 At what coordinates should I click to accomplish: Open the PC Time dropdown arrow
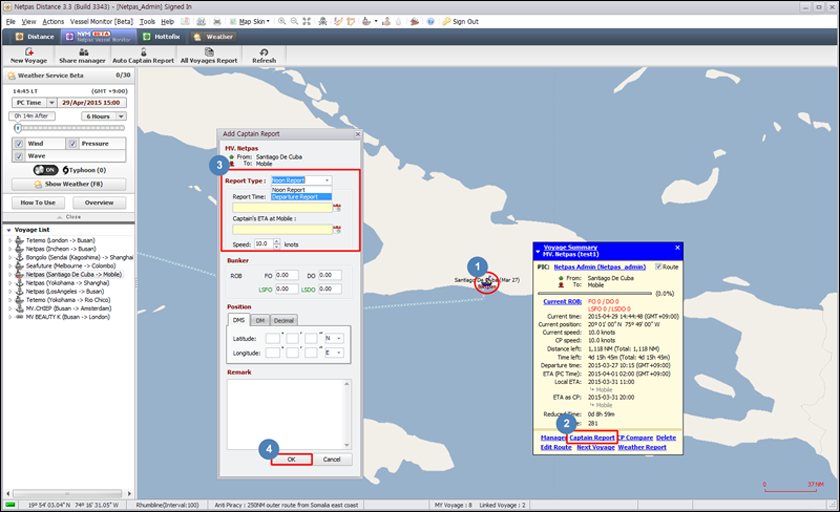point(51,102)
